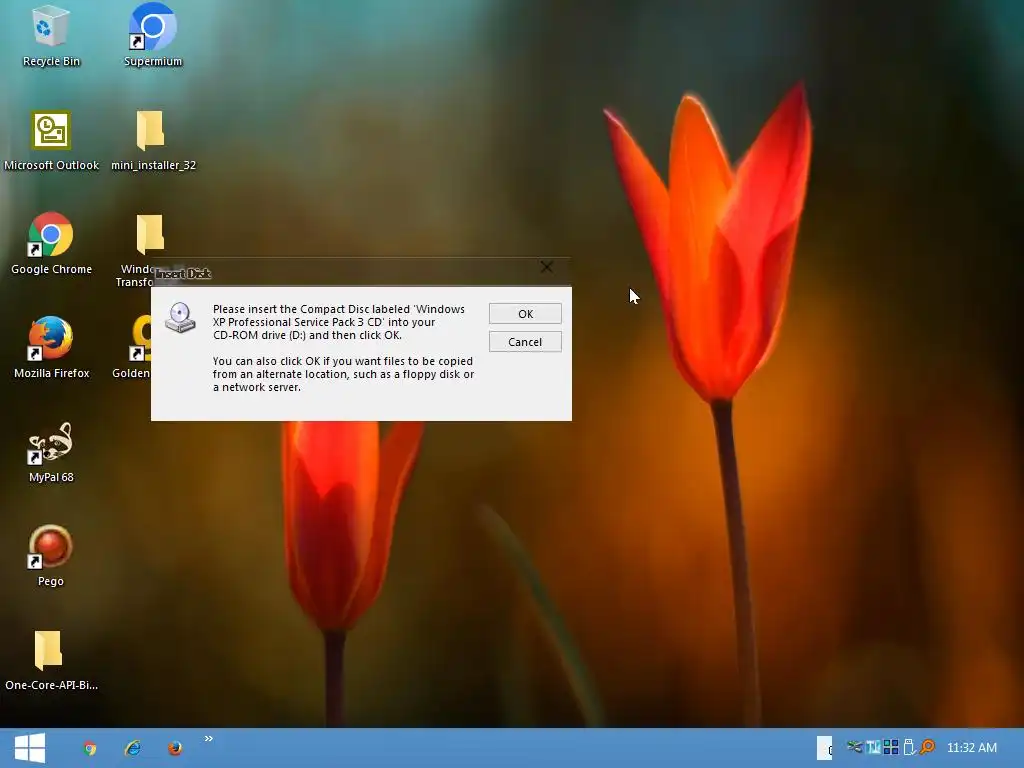Select the Google Chrome desktop shortcut

pyautogui.click(x=51, y=244)
